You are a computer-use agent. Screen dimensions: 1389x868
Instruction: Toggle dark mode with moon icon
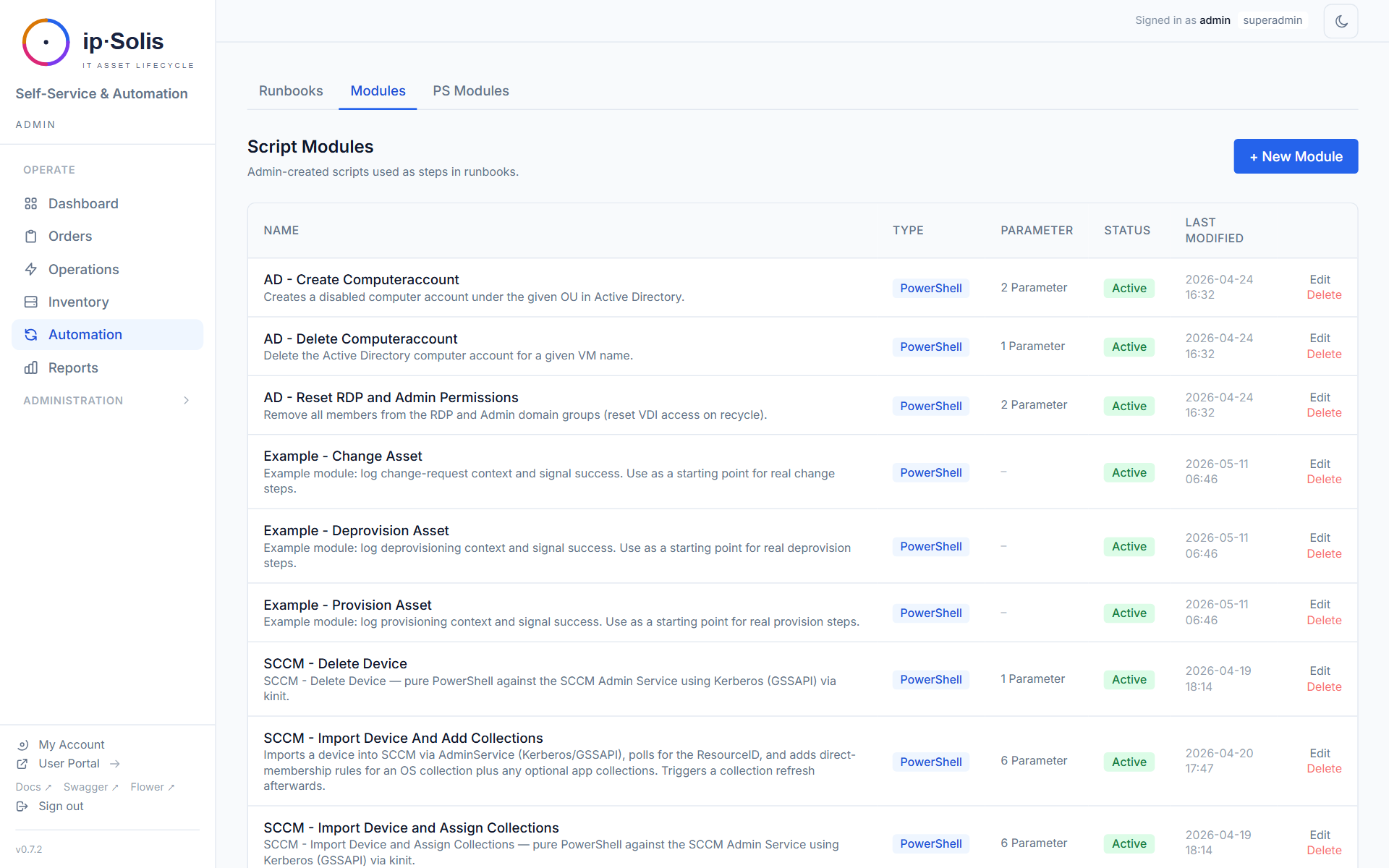click(1341, 21)
